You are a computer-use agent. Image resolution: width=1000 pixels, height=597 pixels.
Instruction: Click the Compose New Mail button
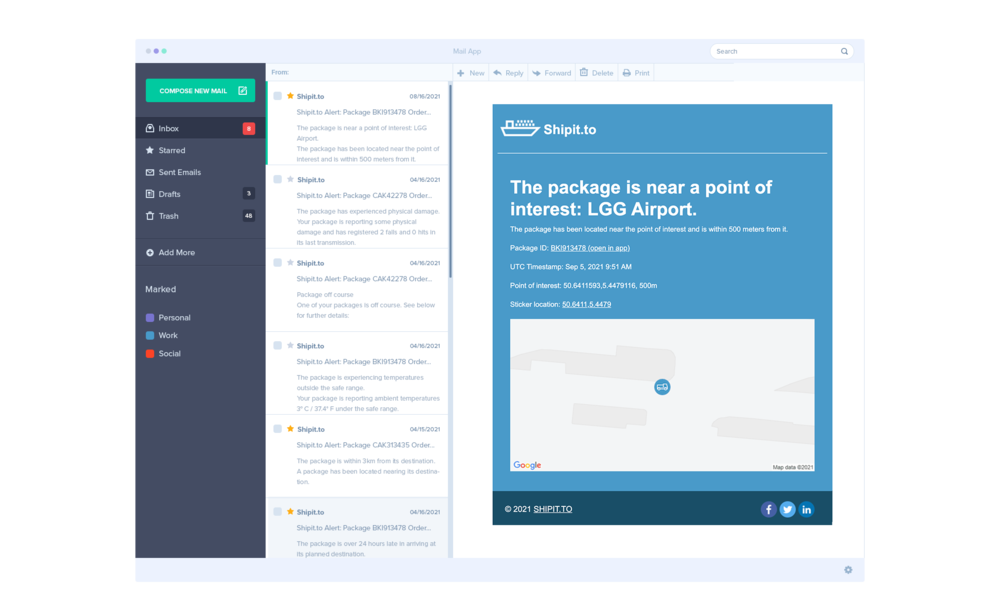200,91
